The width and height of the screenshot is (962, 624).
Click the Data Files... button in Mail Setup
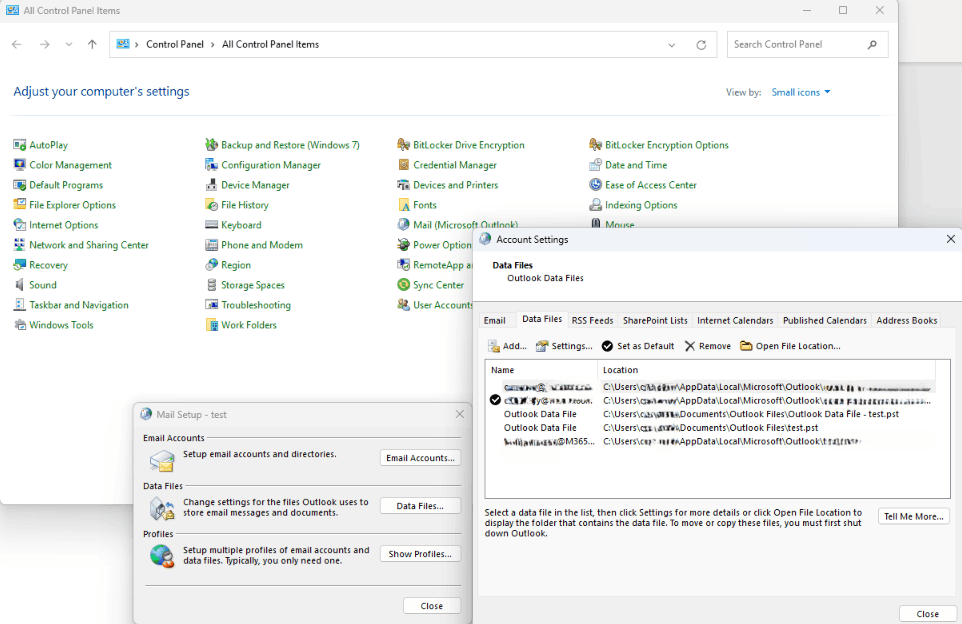click(420, 506)
